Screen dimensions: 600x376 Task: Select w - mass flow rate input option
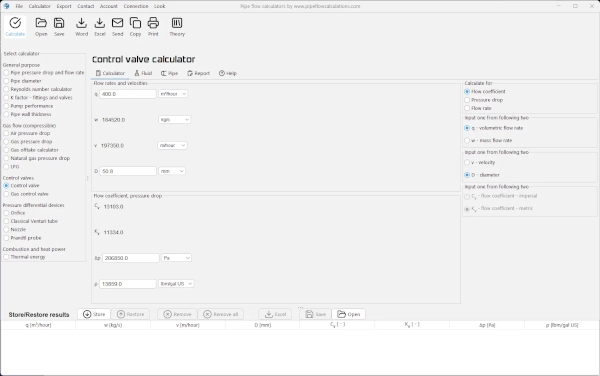(488, 140)
